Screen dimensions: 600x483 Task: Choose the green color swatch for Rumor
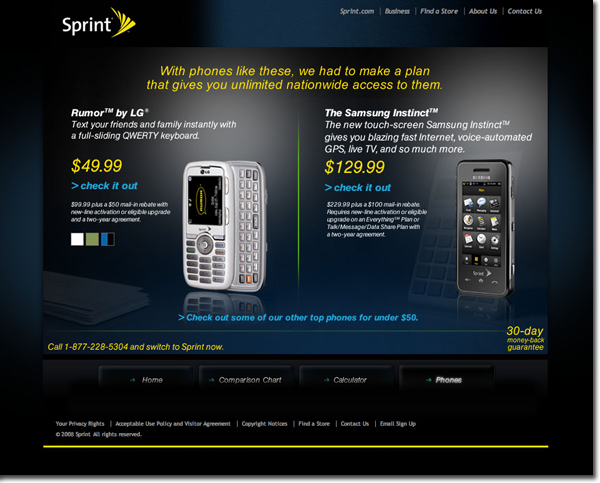pyautogui.click(x=92, y=239)
